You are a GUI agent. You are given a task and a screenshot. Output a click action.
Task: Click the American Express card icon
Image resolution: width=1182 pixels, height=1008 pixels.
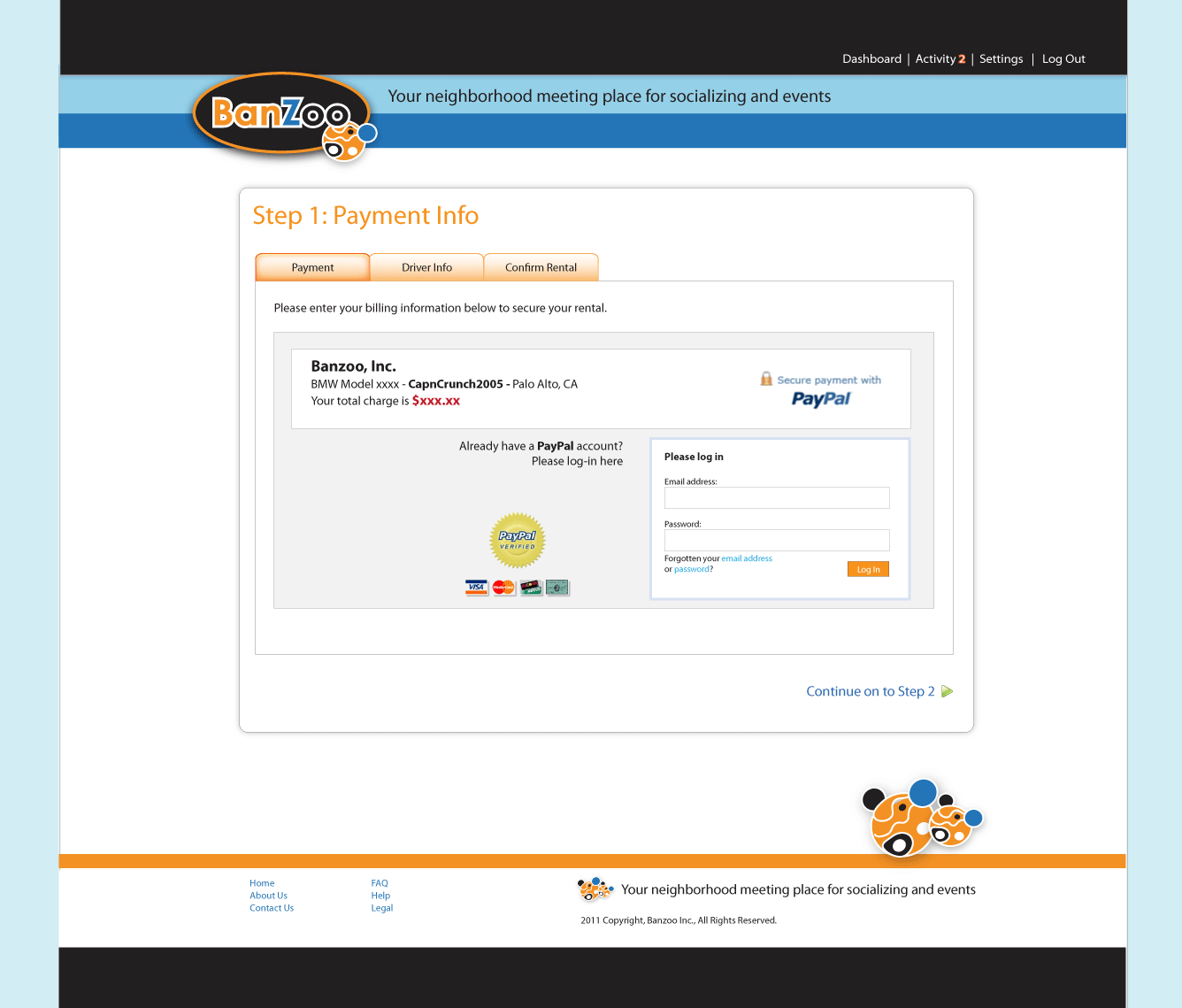557,588
